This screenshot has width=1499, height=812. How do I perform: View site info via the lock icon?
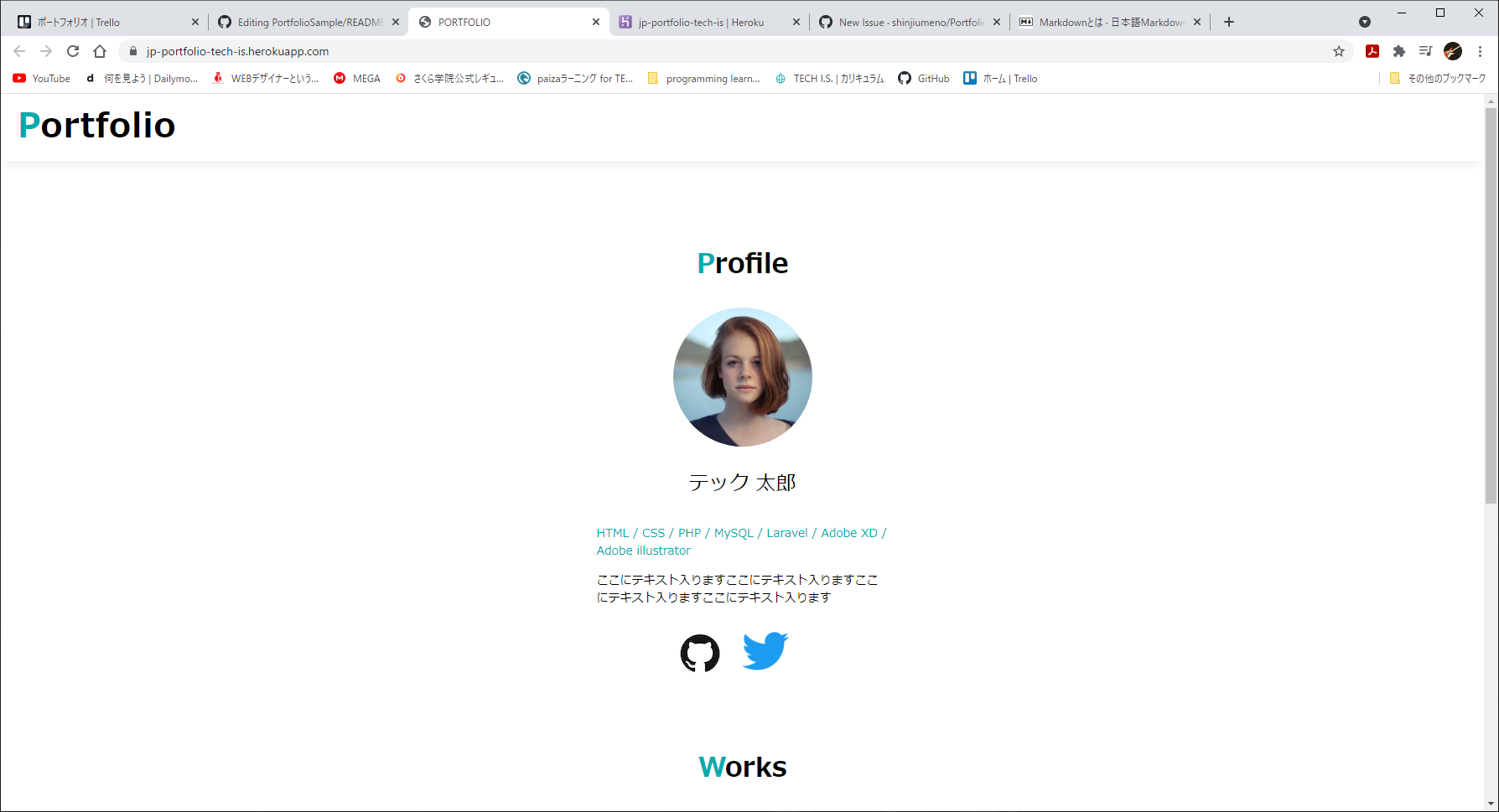(x=133, y=51)
